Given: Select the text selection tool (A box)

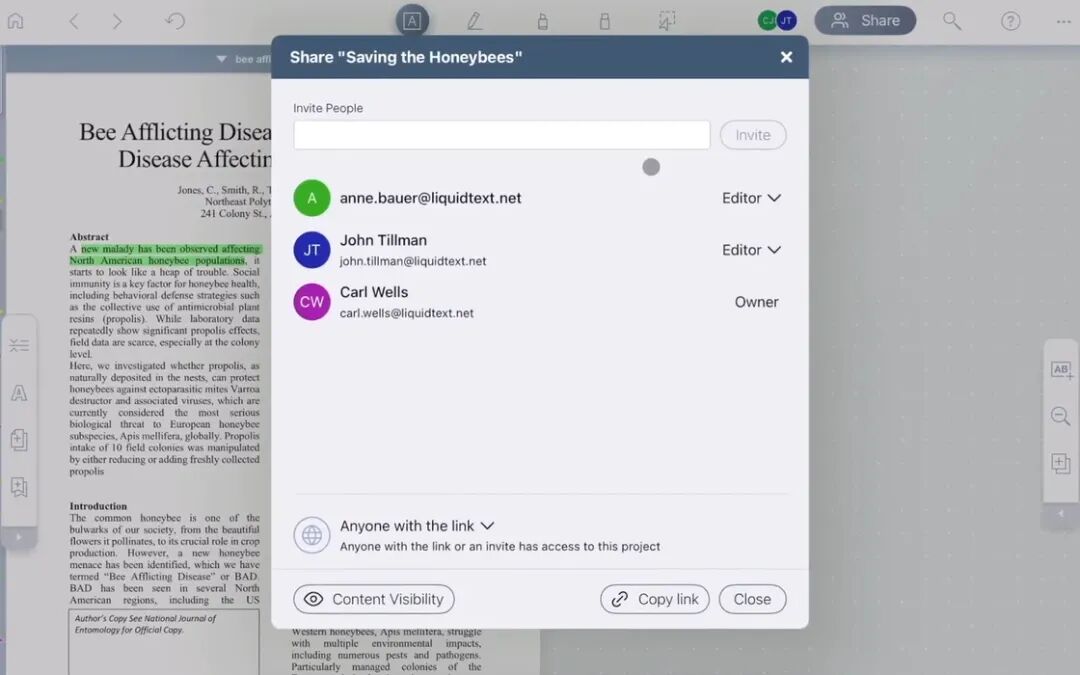Looking at the screenshot, I should coord(412,21).
